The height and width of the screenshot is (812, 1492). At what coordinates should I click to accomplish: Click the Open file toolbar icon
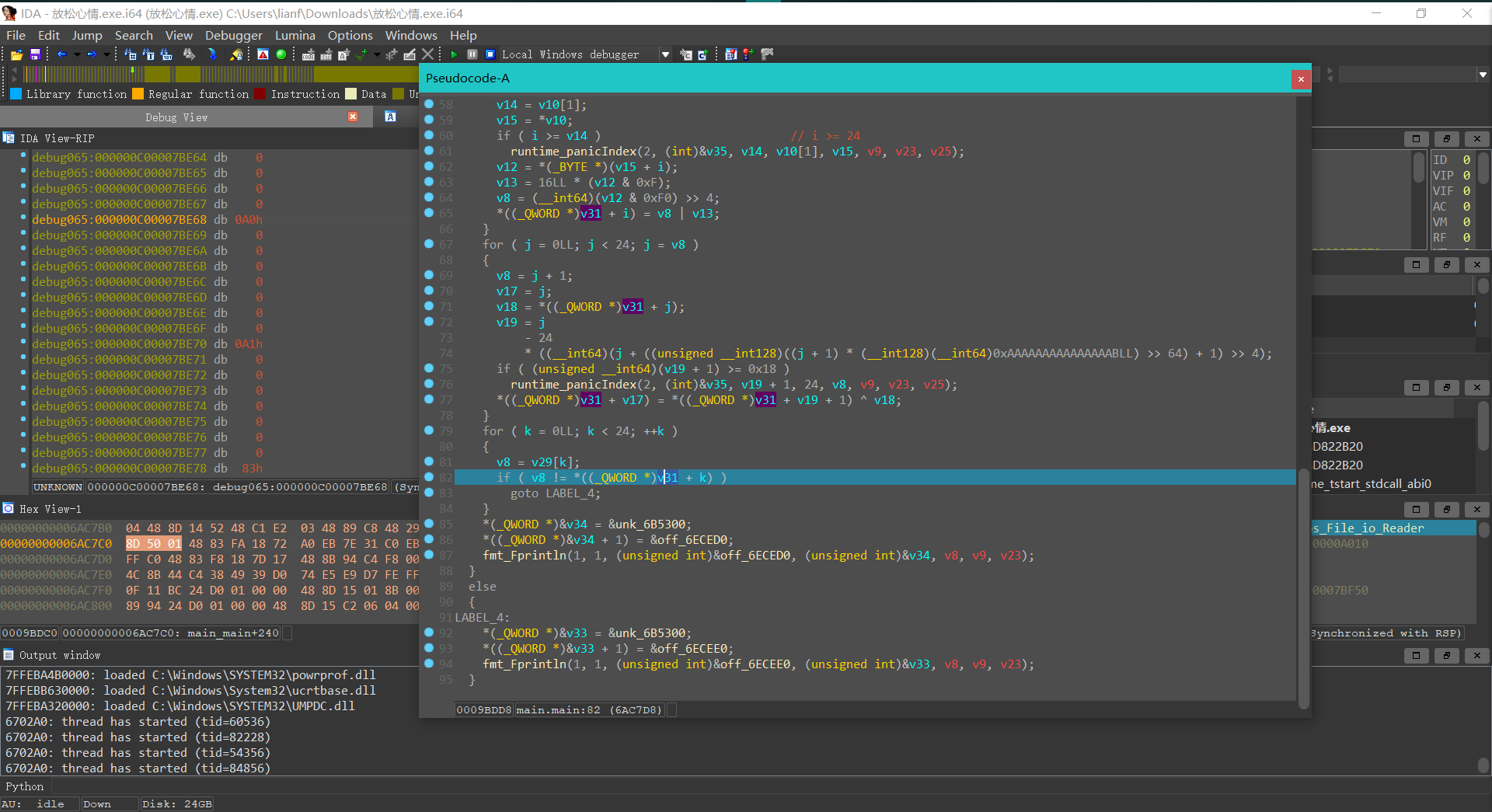[16, 54]
